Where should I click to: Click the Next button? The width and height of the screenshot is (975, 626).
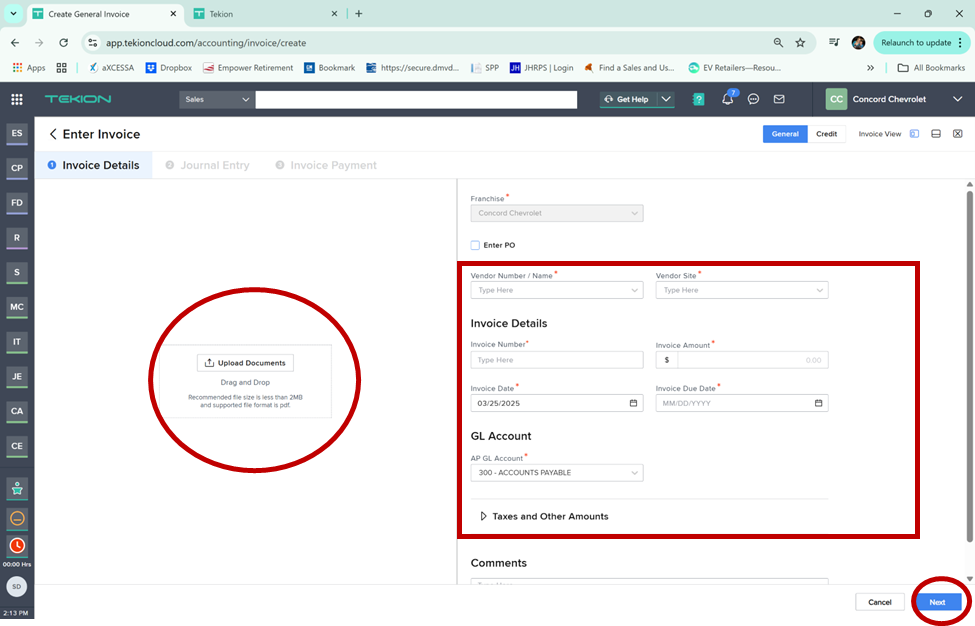(937, 602)
